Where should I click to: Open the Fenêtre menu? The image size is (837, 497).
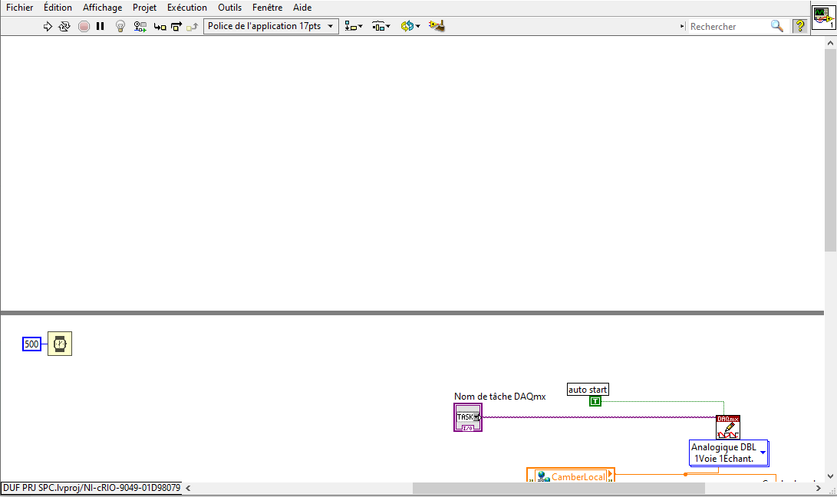[x=267, y=7]
